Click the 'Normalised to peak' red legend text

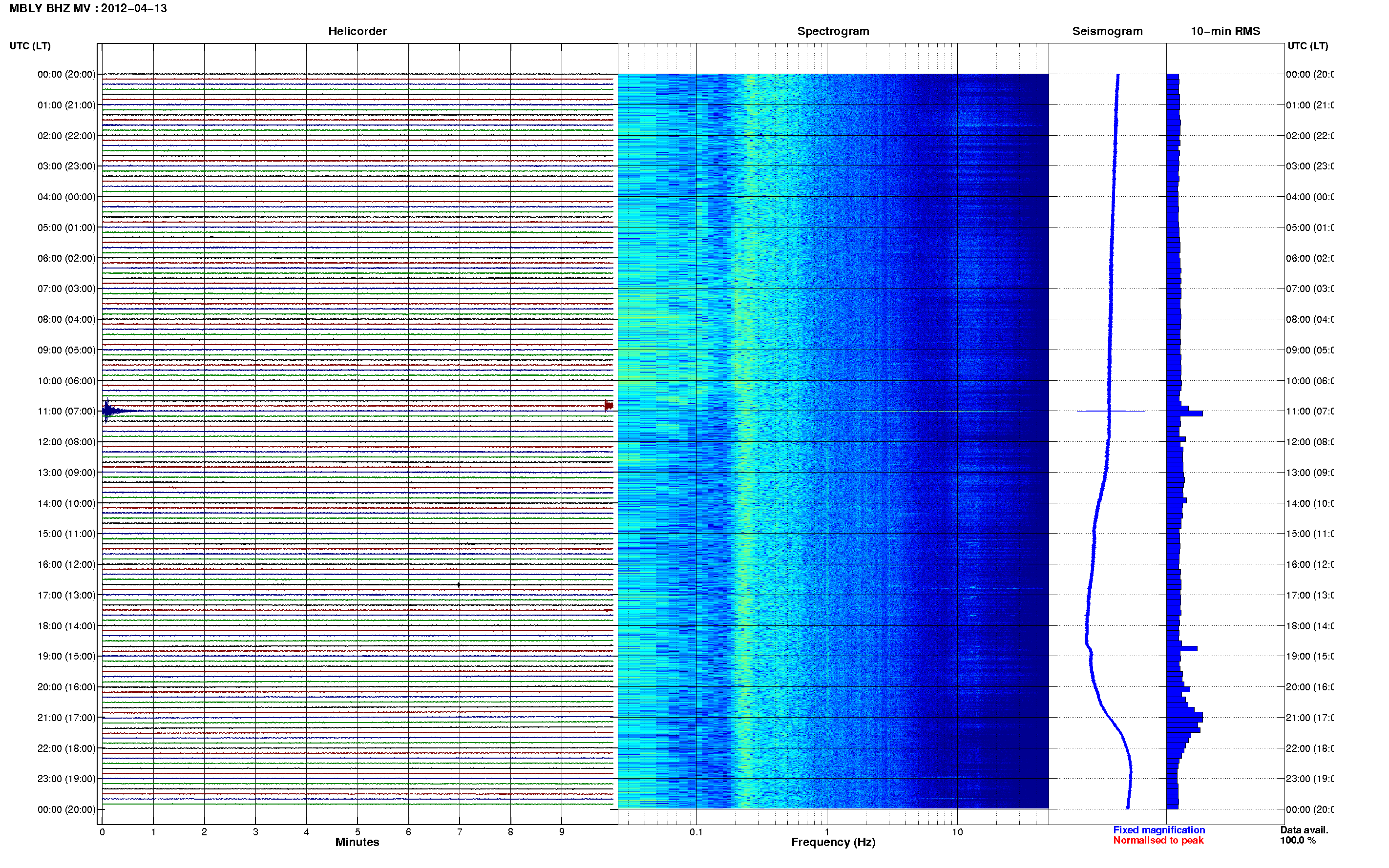pyautogui.click(x=1158, y=841)
